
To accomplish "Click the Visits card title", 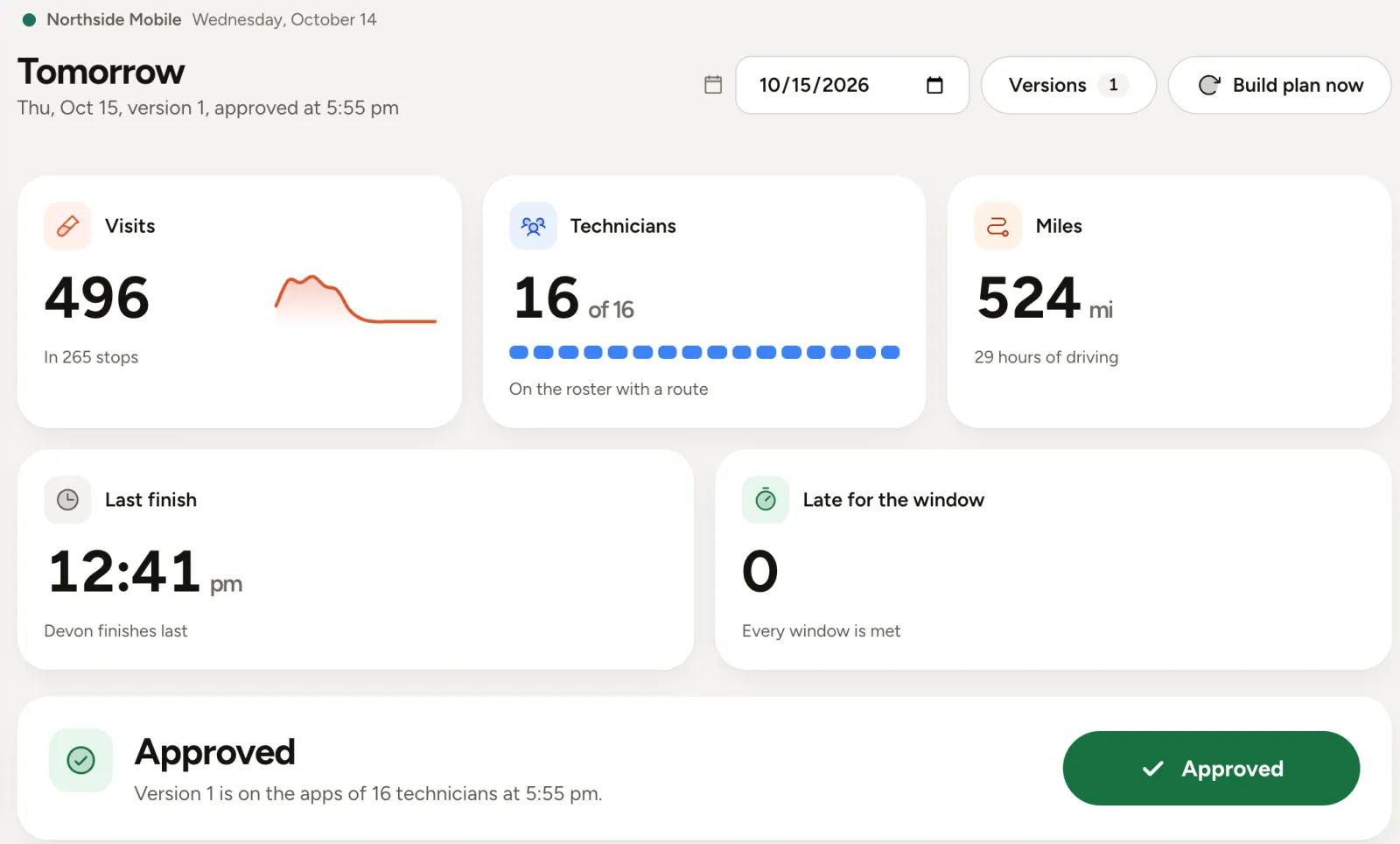I will click(129, 226).
